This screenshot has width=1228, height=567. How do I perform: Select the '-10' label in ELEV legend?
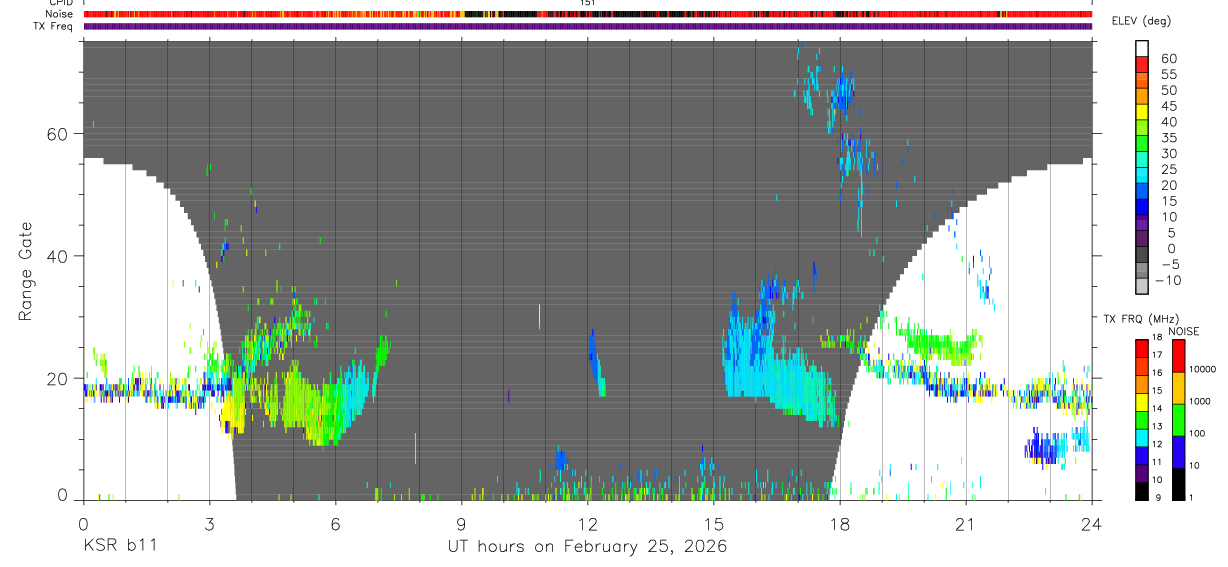coord(1167,281)
